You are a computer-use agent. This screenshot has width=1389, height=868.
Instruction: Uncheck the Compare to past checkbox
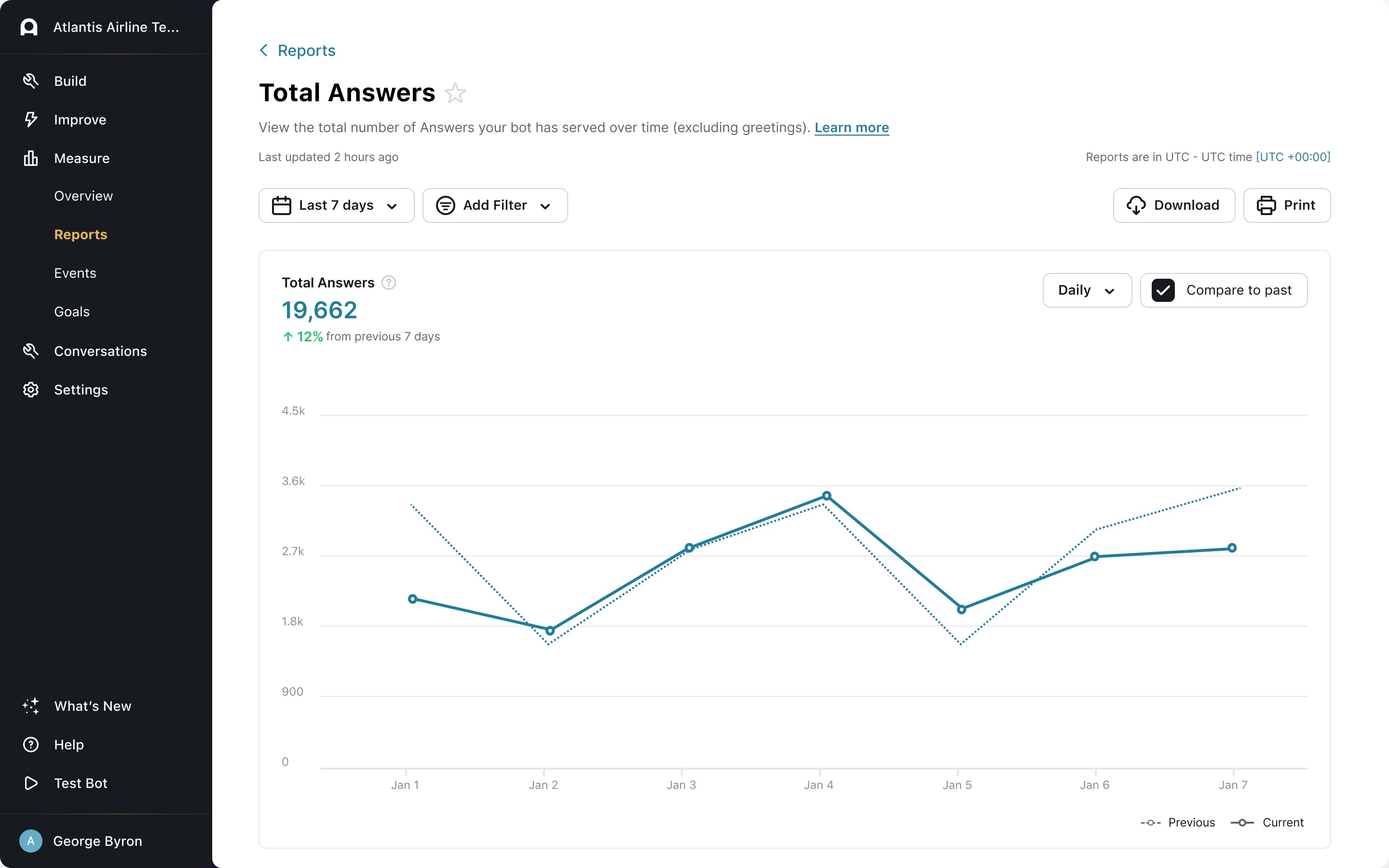(1163, 290)
